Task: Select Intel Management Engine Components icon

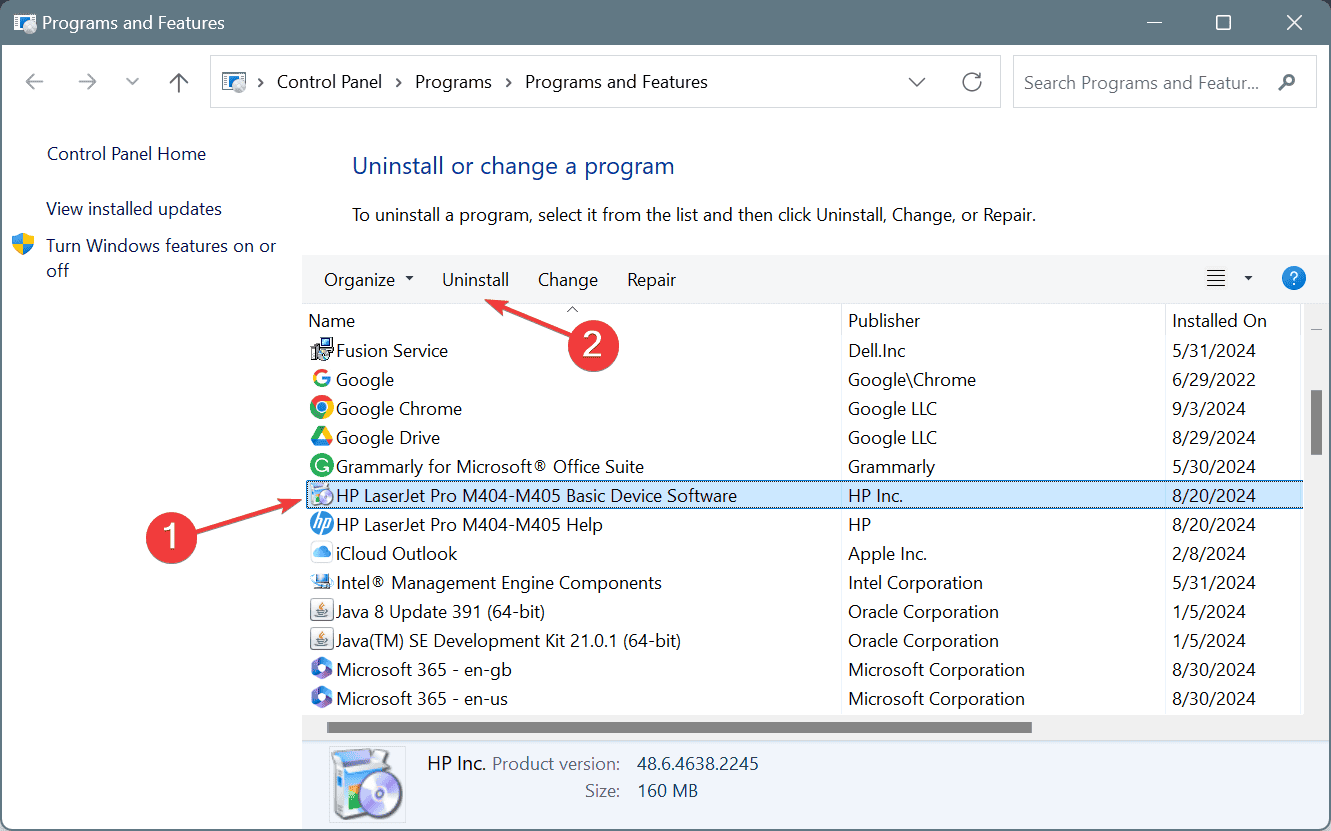Action: pos(321,583)
